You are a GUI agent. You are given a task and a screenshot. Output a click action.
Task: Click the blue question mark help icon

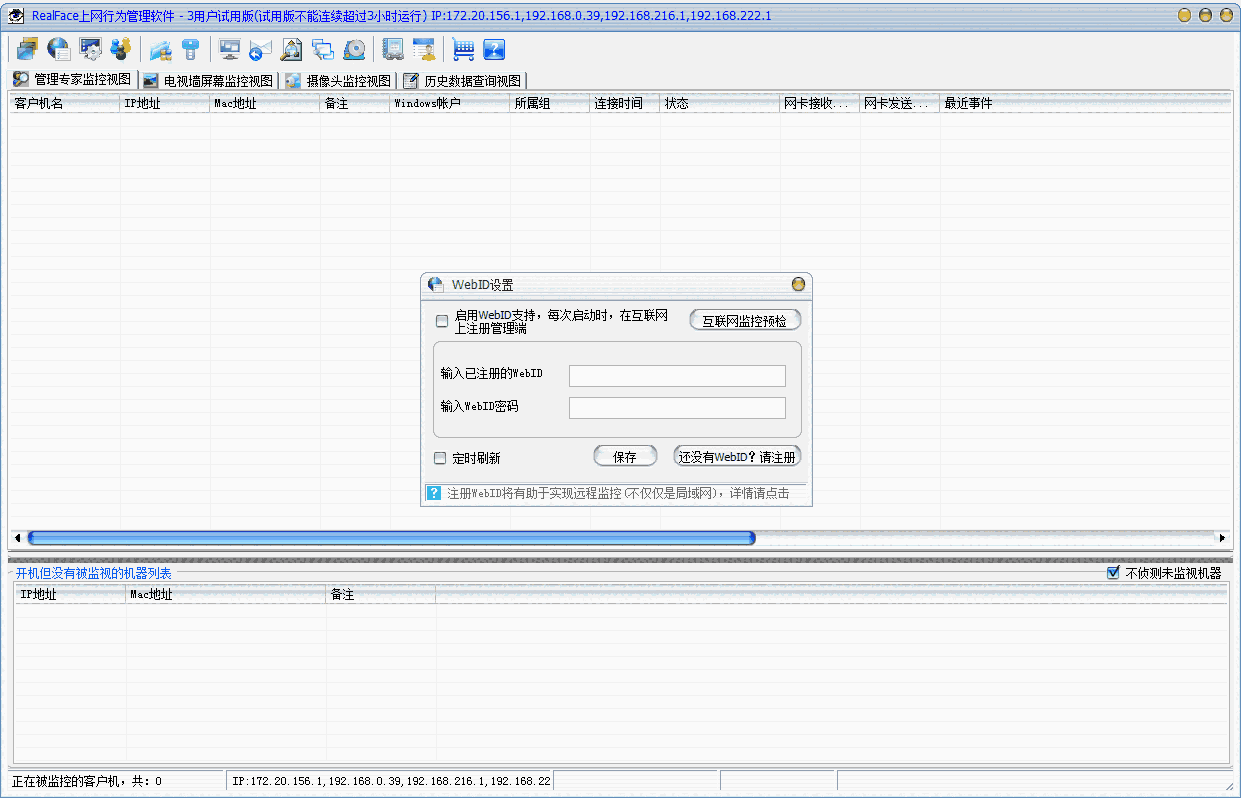[493, 48]
